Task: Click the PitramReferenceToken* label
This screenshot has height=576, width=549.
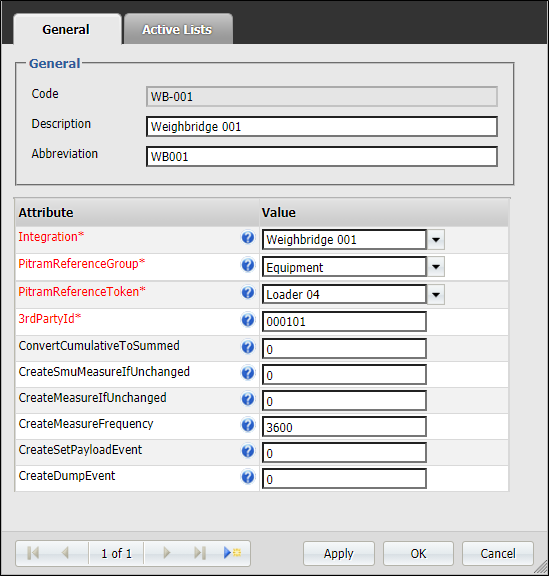Action: click(x=82, y=292)
